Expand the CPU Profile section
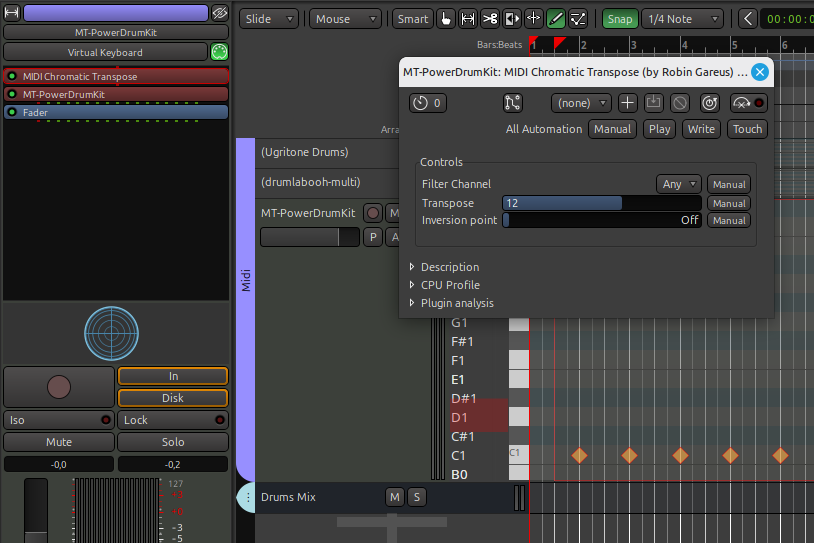Screen dimensions: 814x543 coord(450,285)
